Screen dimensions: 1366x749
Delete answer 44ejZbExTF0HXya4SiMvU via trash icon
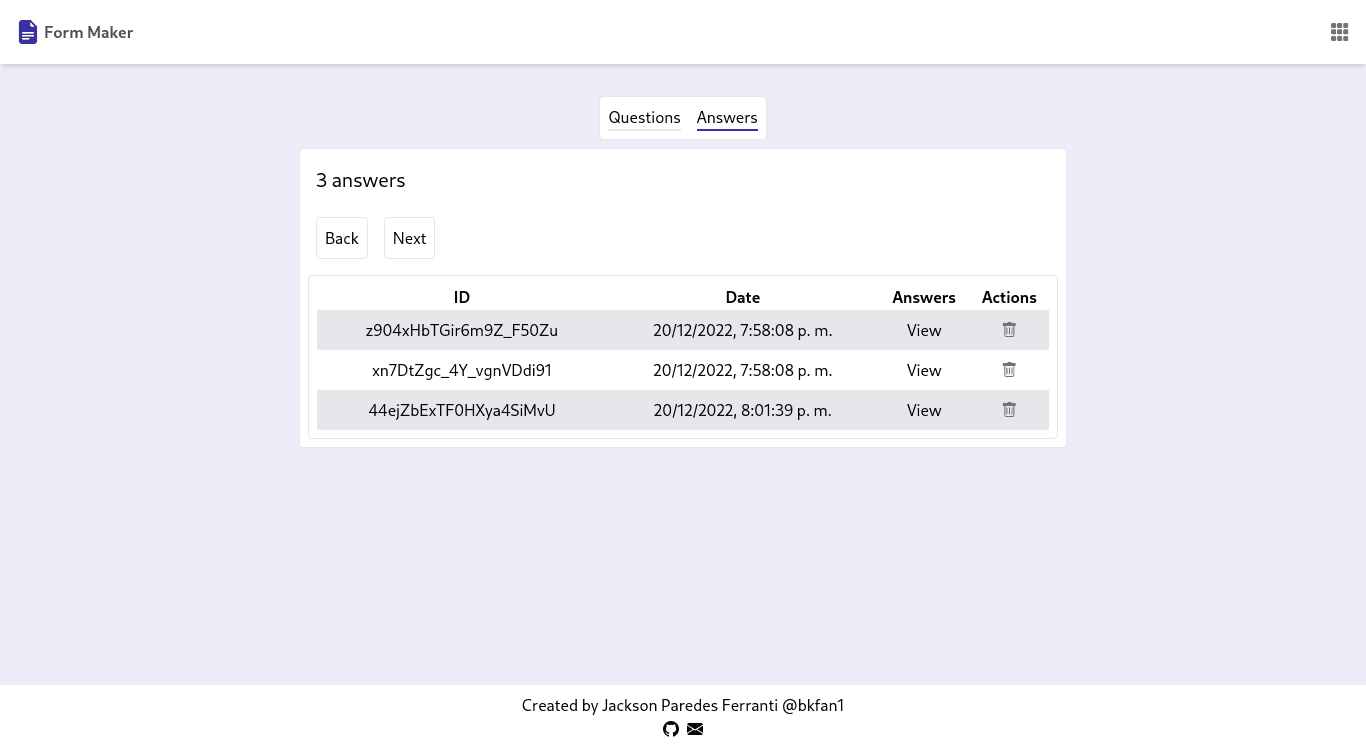1009,410
